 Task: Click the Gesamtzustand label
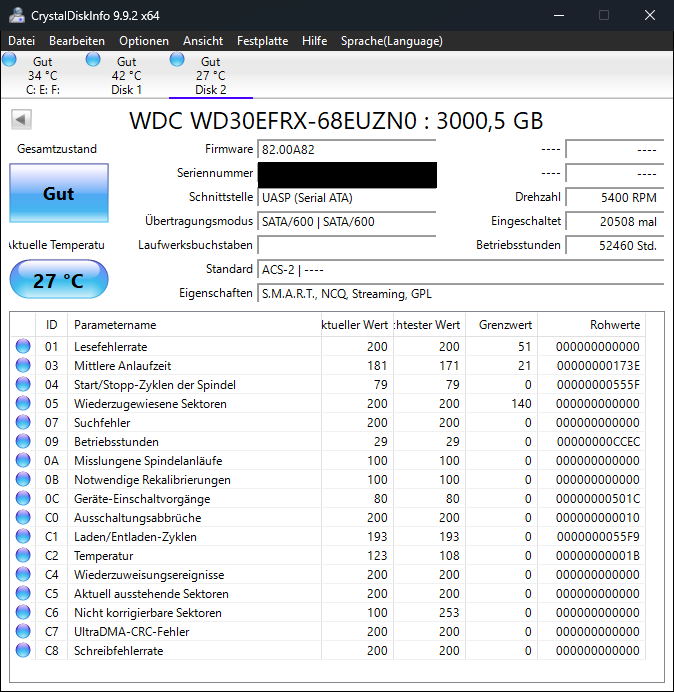(57, 149)
